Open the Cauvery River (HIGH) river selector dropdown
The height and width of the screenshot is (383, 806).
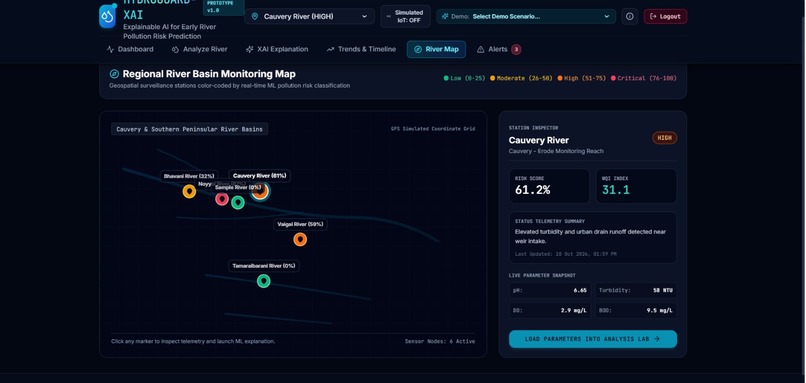[309, 16]
